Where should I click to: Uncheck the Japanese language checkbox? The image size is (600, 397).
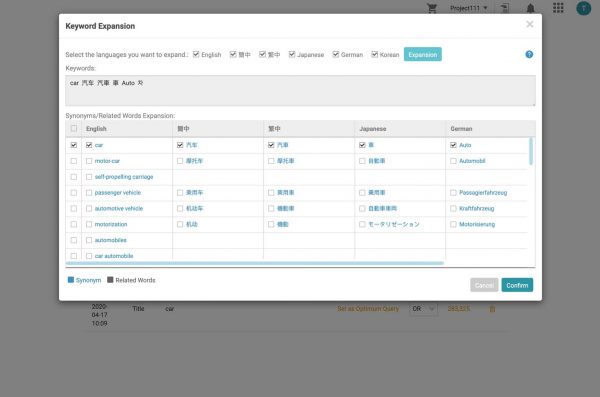tap(292, 54)
